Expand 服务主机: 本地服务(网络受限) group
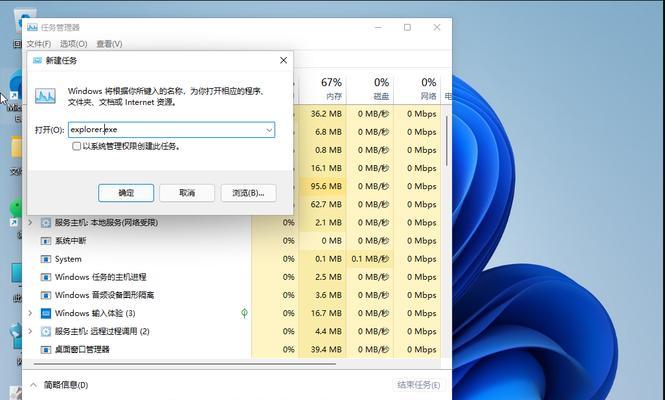Image resolution: width=665 pixels, height=400 pixels. (x=30, y=222)
